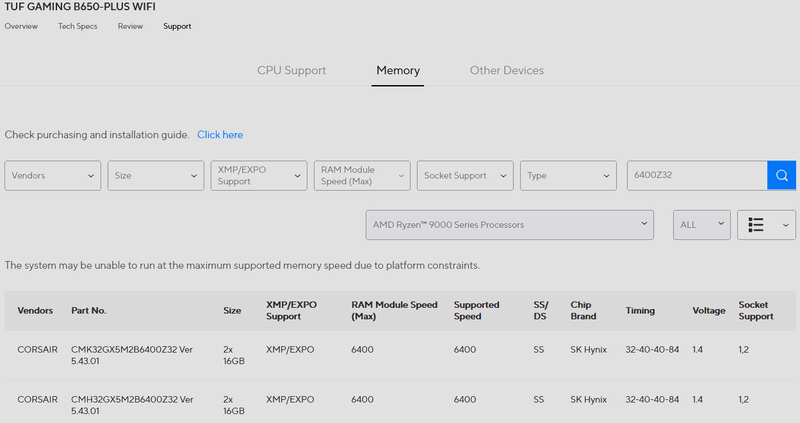800x423 pixels.
Task: Switch to the Other Devices tab
Action: 507,71
